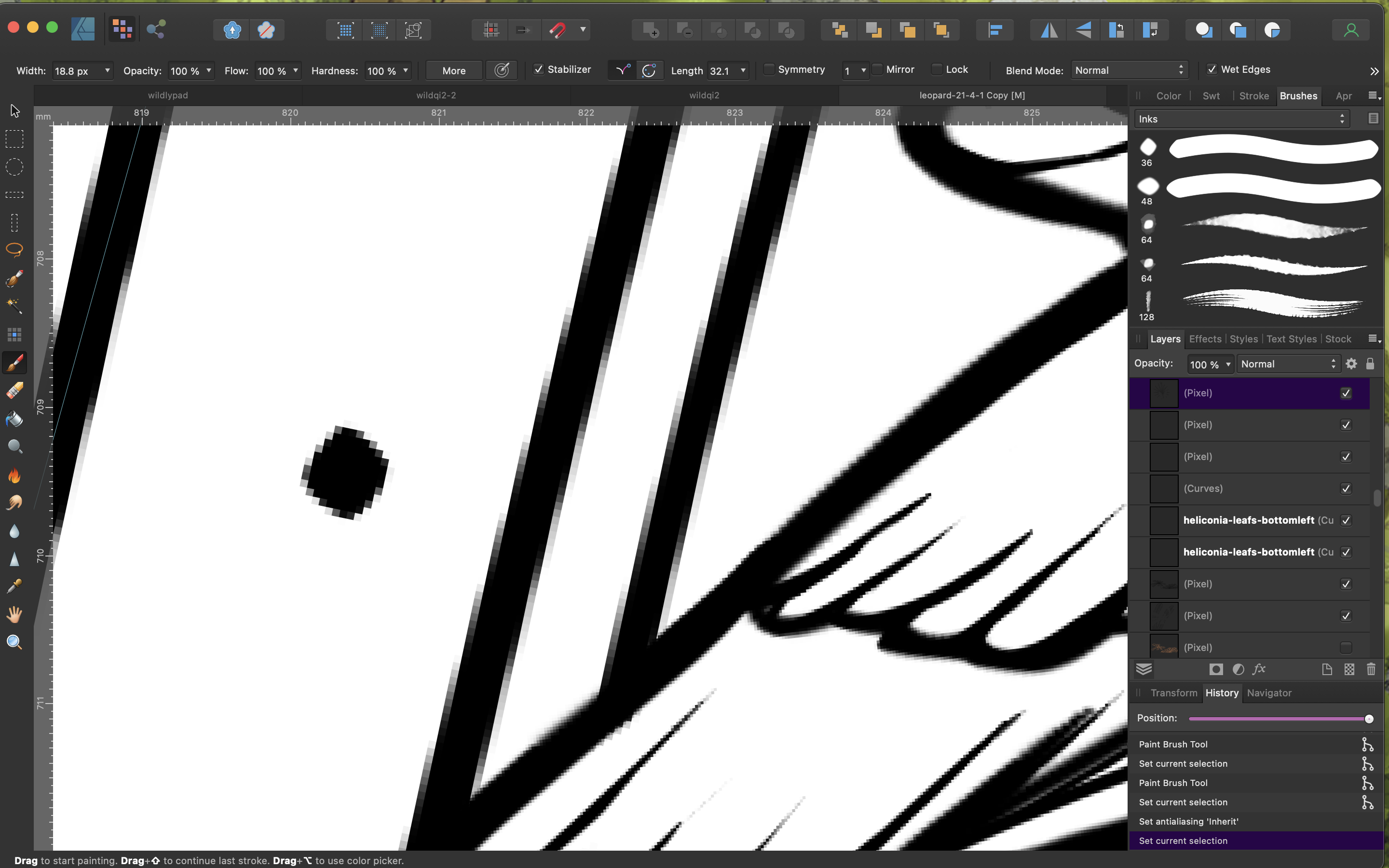Toggle the layer lock icon
This screenshot has width=1389, height=868.
(x=1370, y=364)
